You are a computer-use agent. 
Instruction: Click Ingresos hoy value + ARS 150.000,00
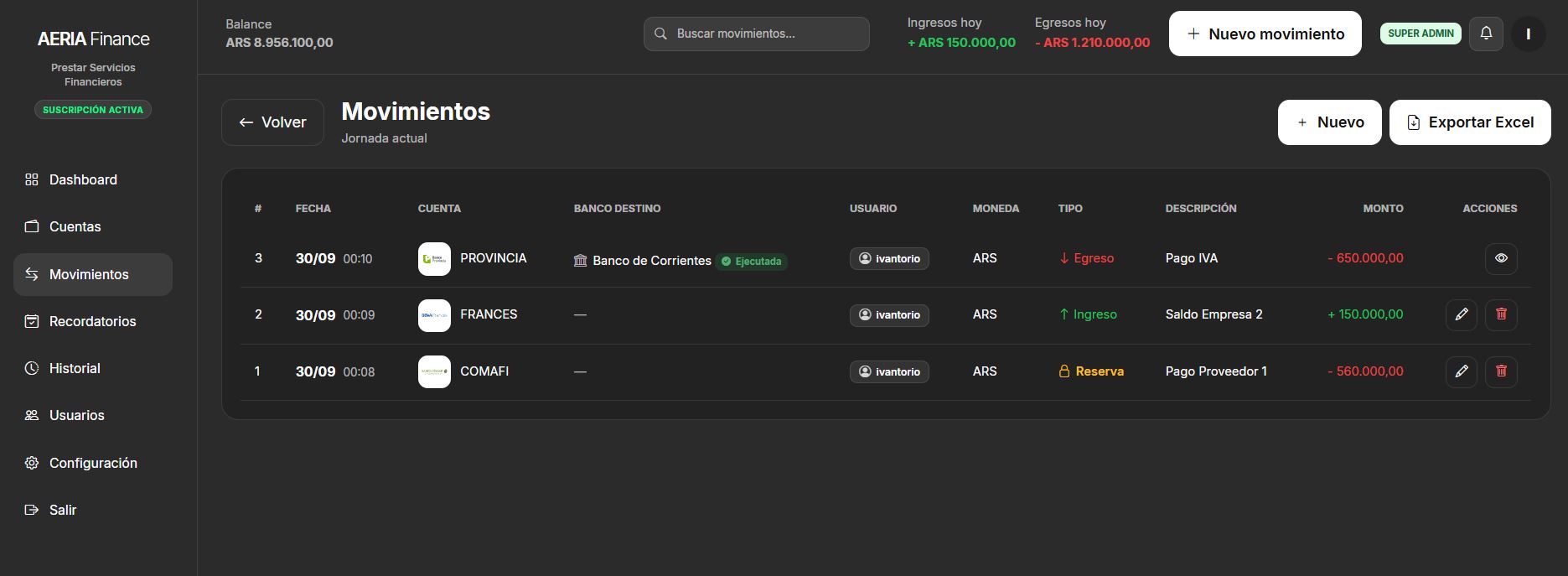pos(961,43)
